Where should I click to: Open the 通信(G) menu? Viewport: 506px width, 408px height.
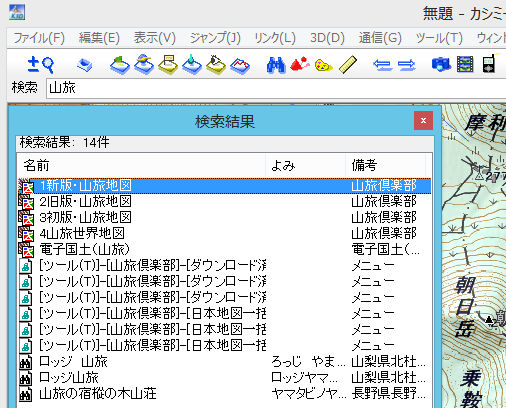pos(380,38)
